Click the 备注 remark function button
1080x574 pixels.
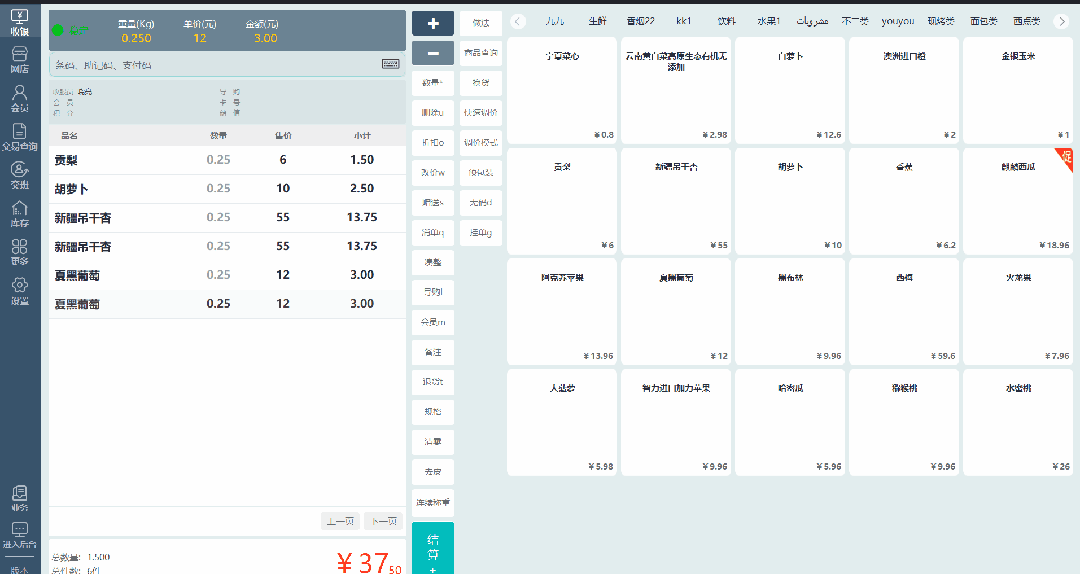(x=432, y=352)
